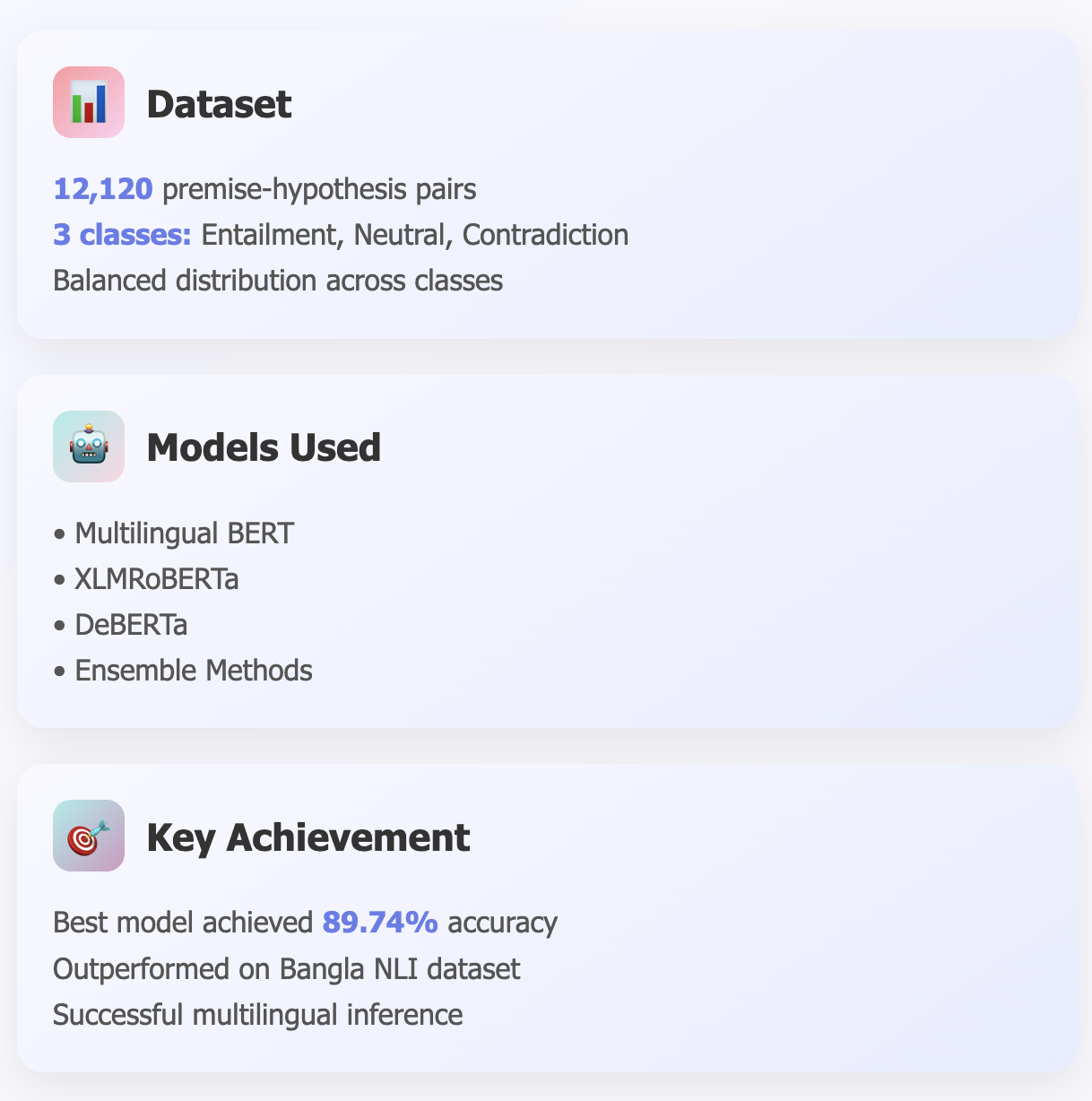
Task: Click the Best model achieved text
Action: tap(183, 923)
